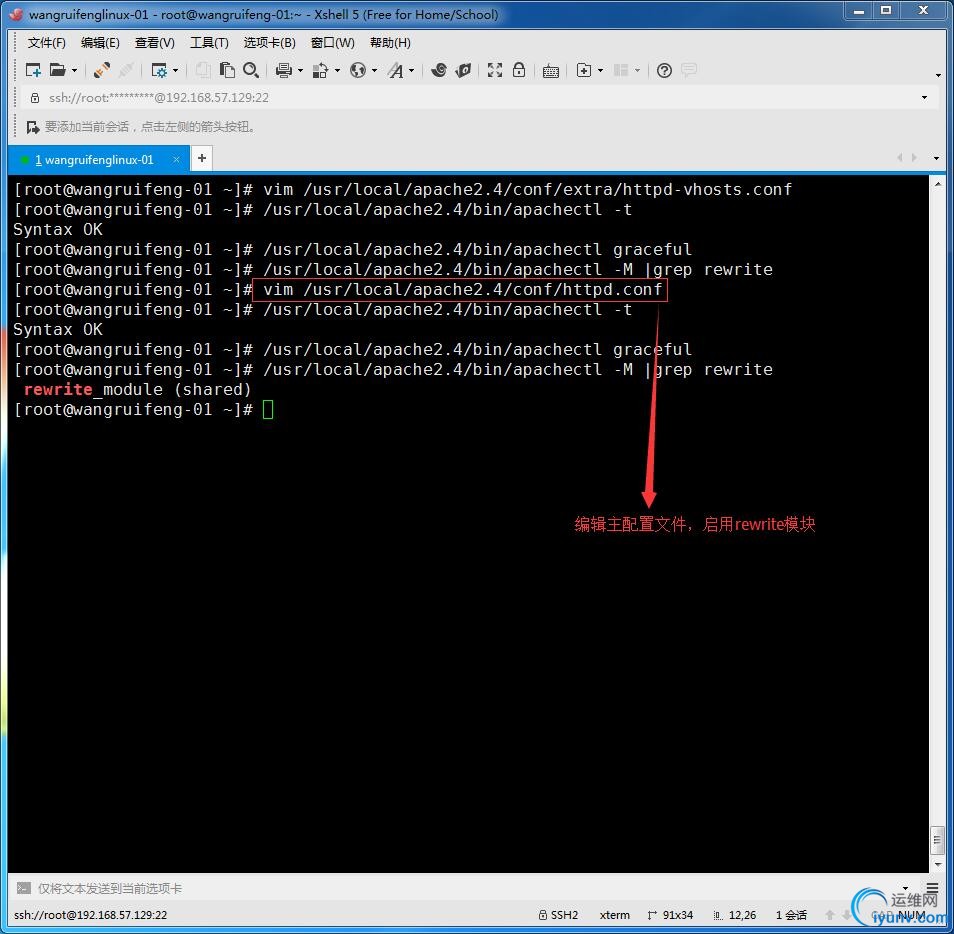The image size is (954, 934).
Task: Click the greyed speech bubble icon
Action: [x=689, y=70]
